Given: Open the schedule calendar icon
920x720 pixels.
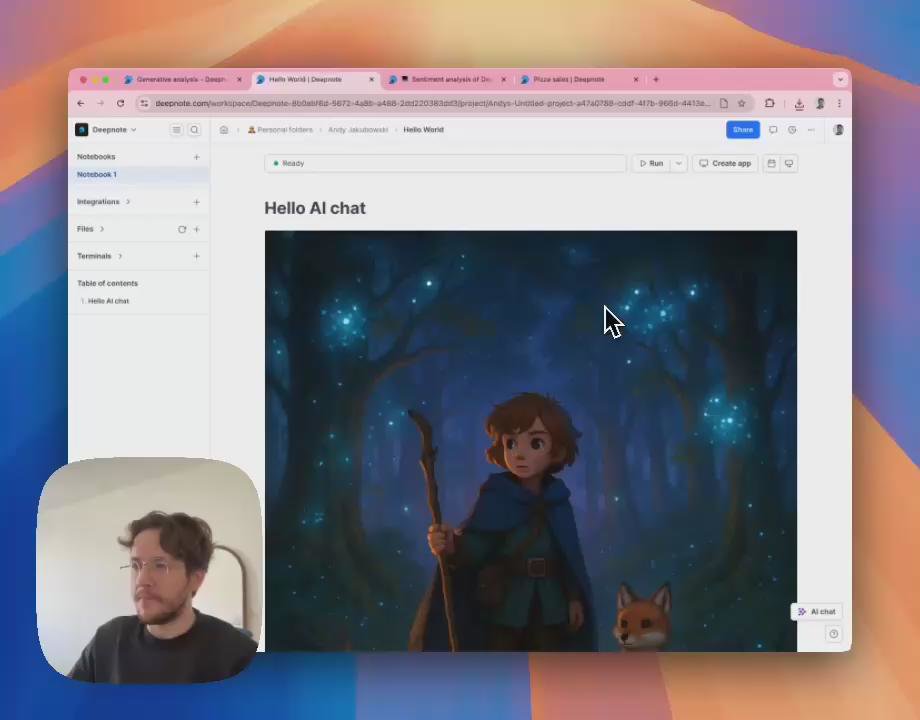Looking at the screenshot, I should 772,163.
